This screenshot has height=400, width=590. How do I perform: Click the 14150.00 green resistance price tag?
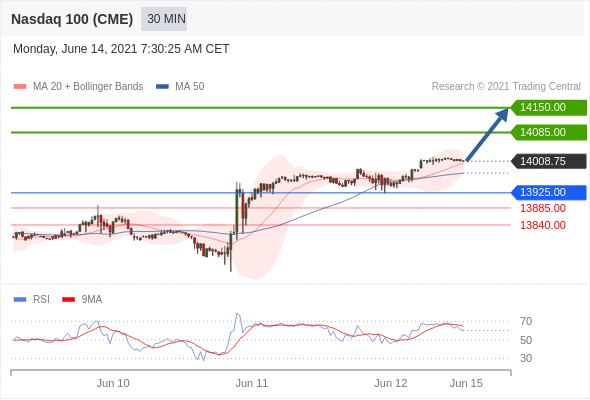[549, 107]
